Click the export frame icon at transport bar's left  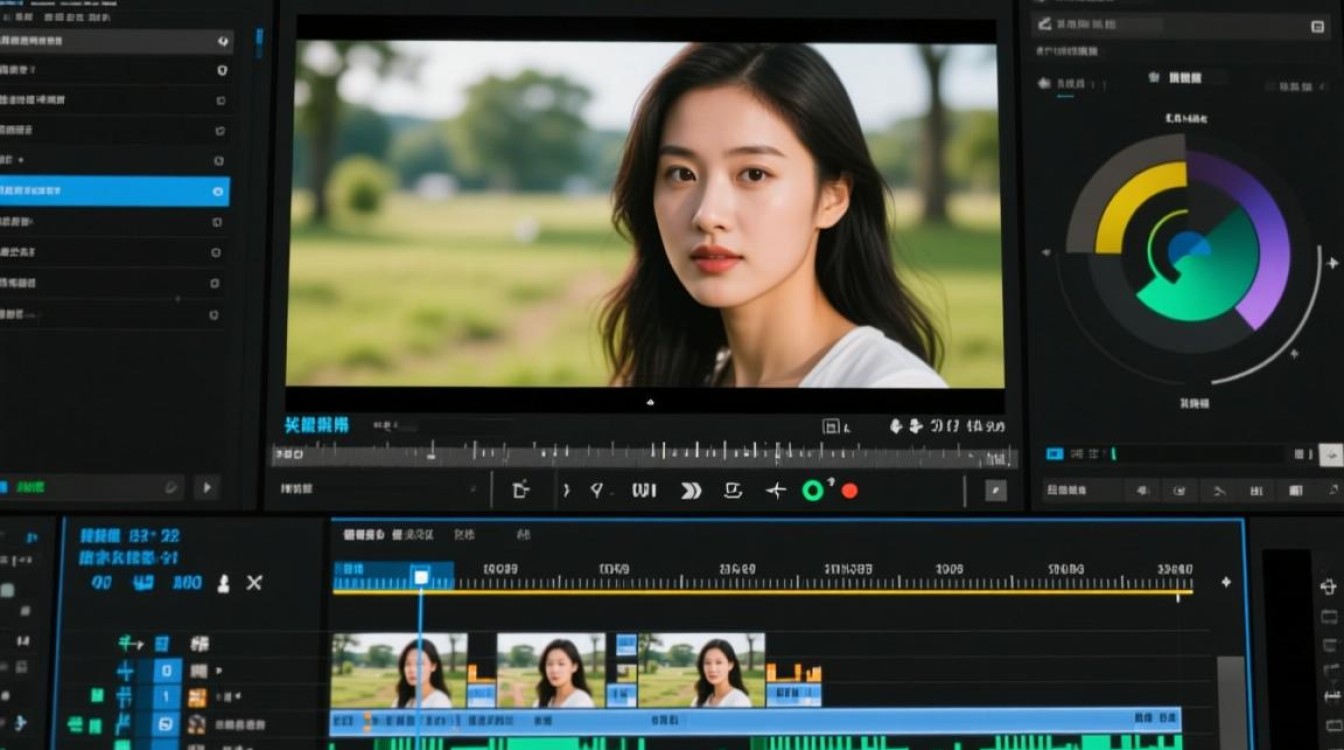pyautogui.click(x=520, y=490)
